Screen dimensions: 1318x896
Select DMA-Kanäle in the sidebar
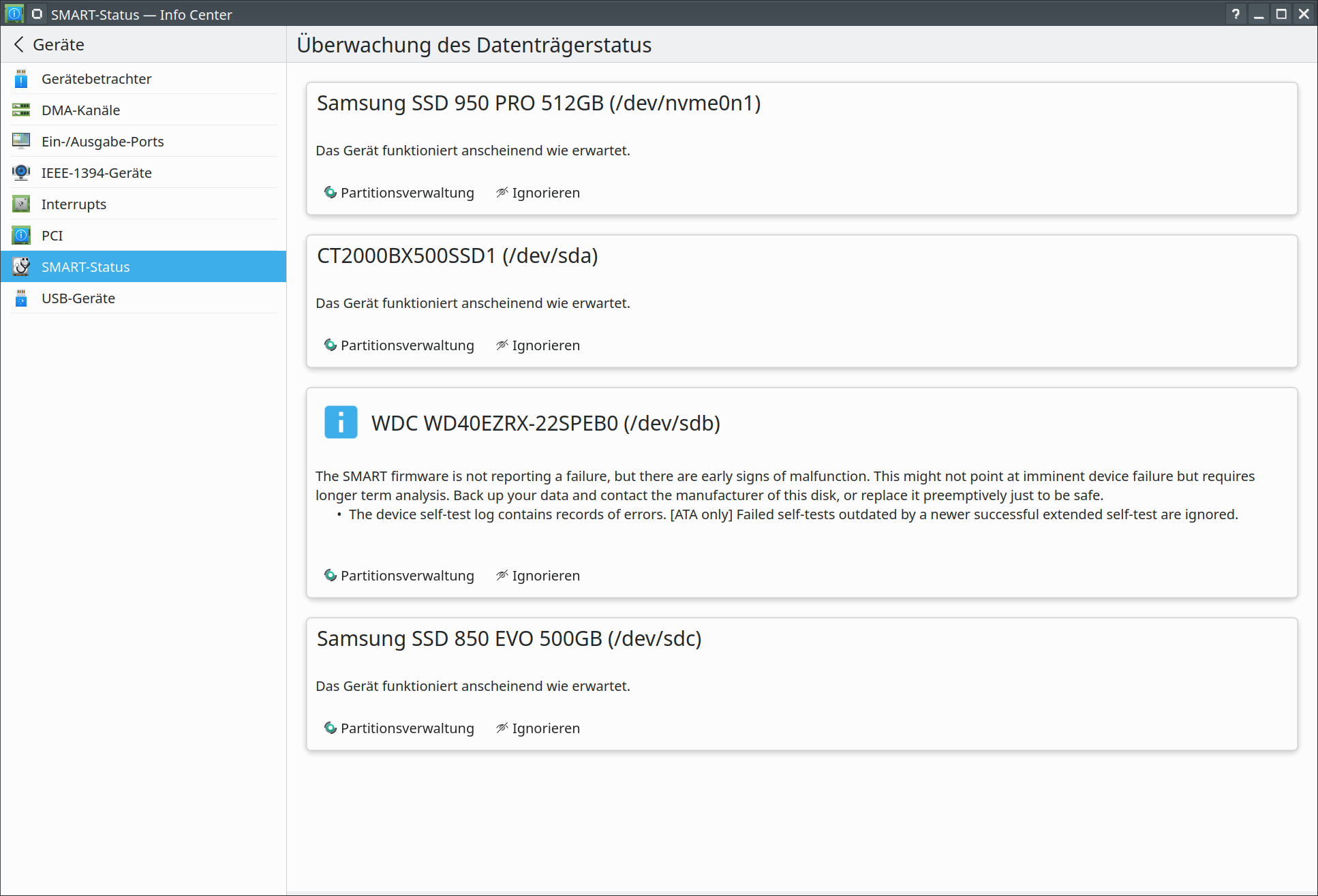tap(143, 110)
